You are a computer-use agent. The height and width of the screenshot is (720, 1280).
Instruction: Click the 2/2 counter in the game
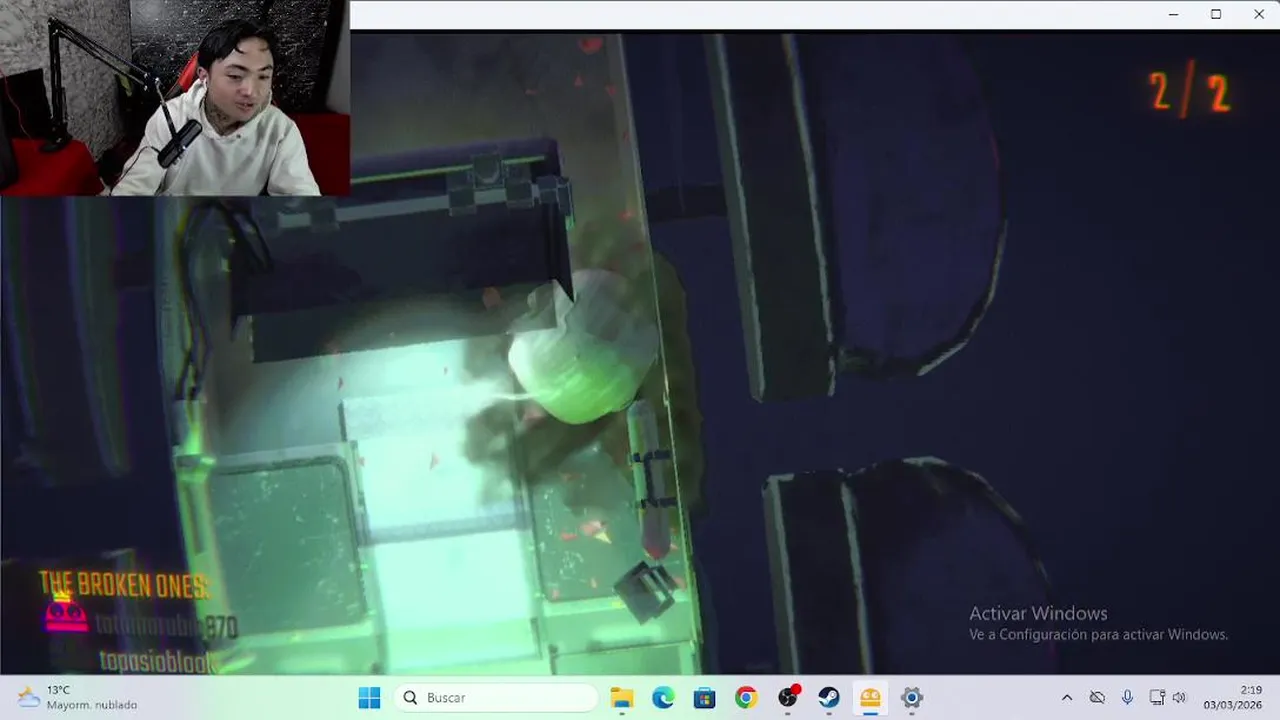1189,93
